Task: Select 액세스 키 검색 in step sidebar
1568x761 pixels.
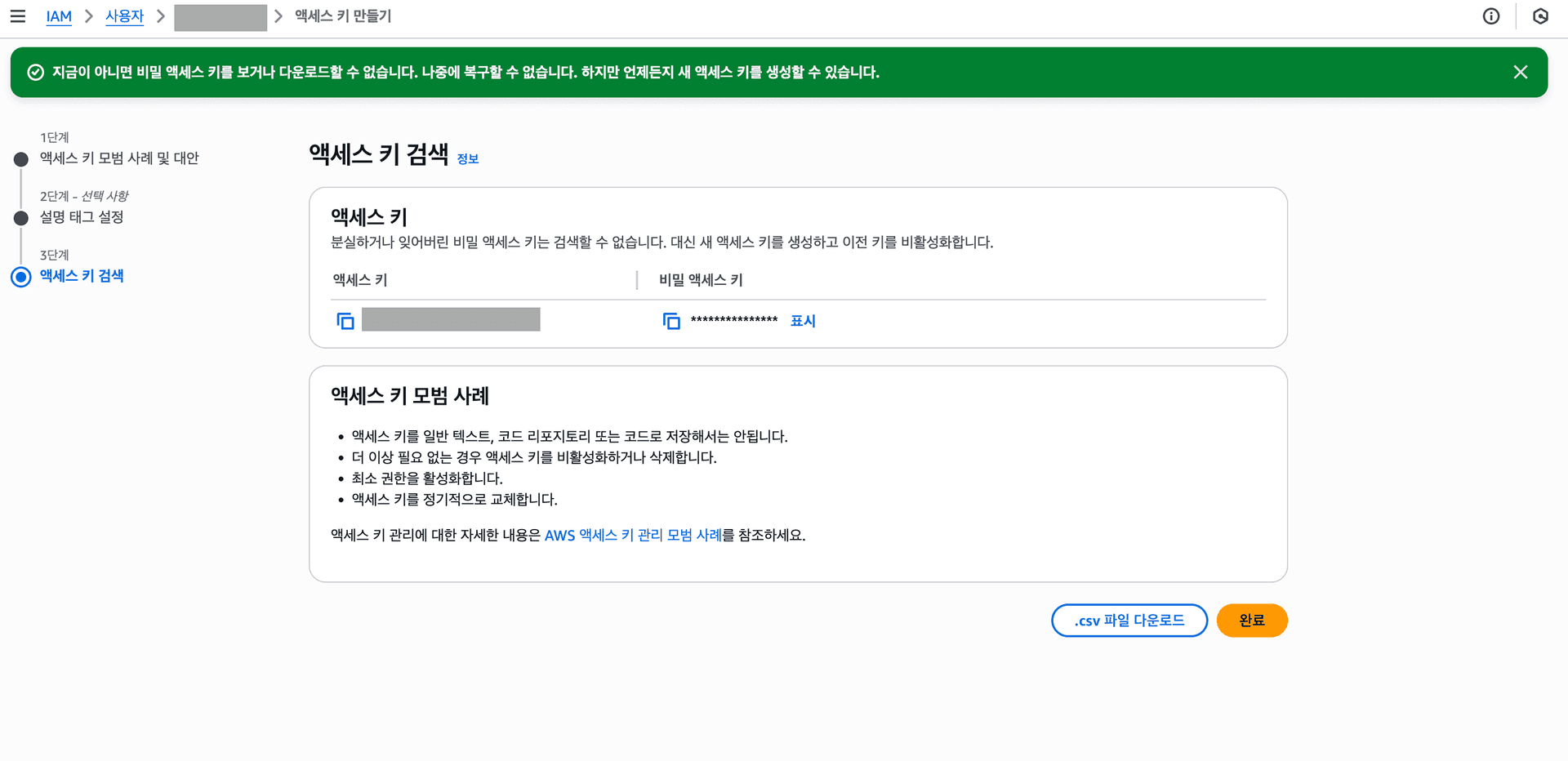Action: pyautogui.click(x=80, y=276)
